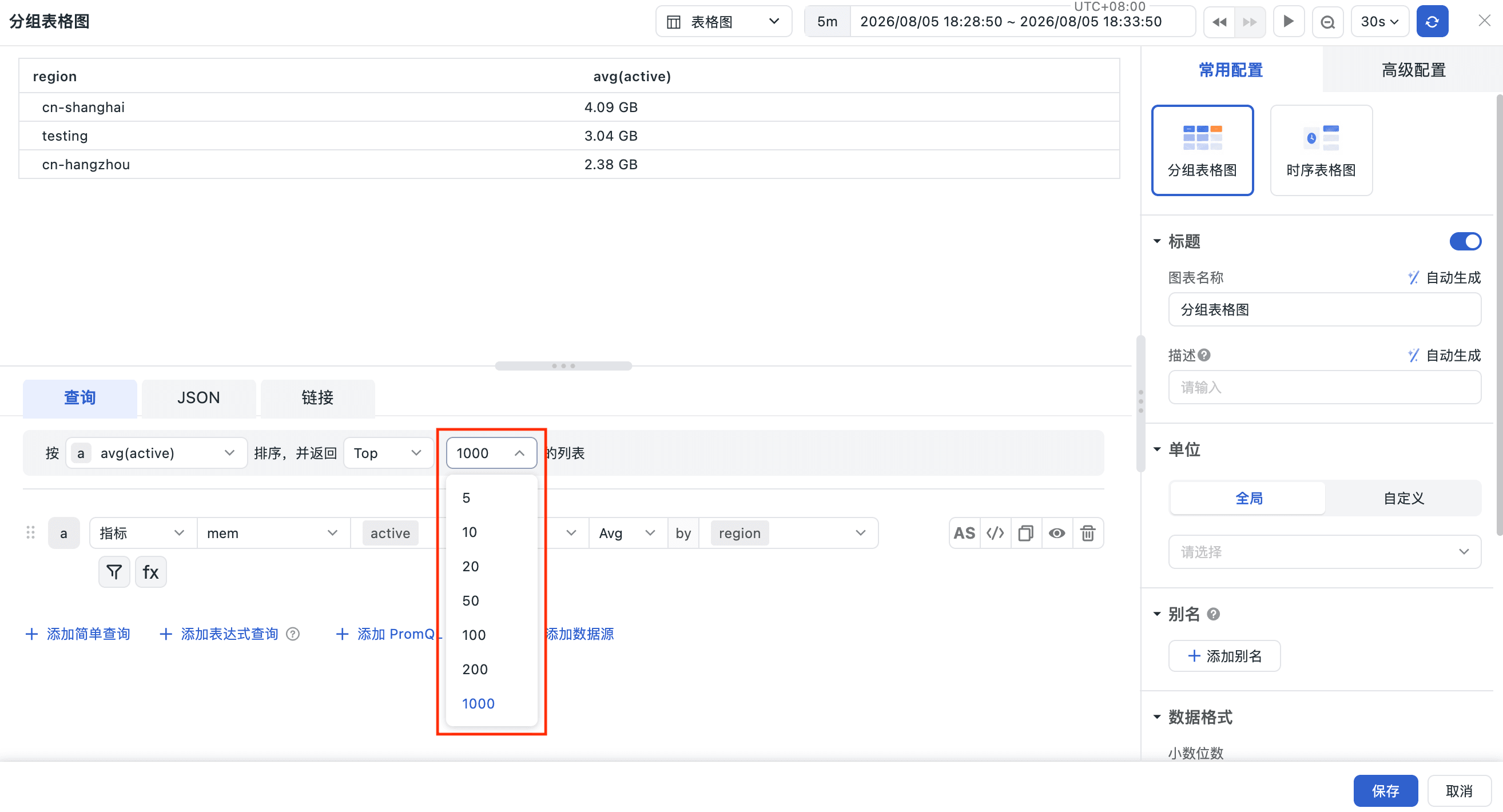The height and width of the screenshot is (812, 1503).
Task: Collapse the 别名 section
Action: click(x=1157, y=614)
